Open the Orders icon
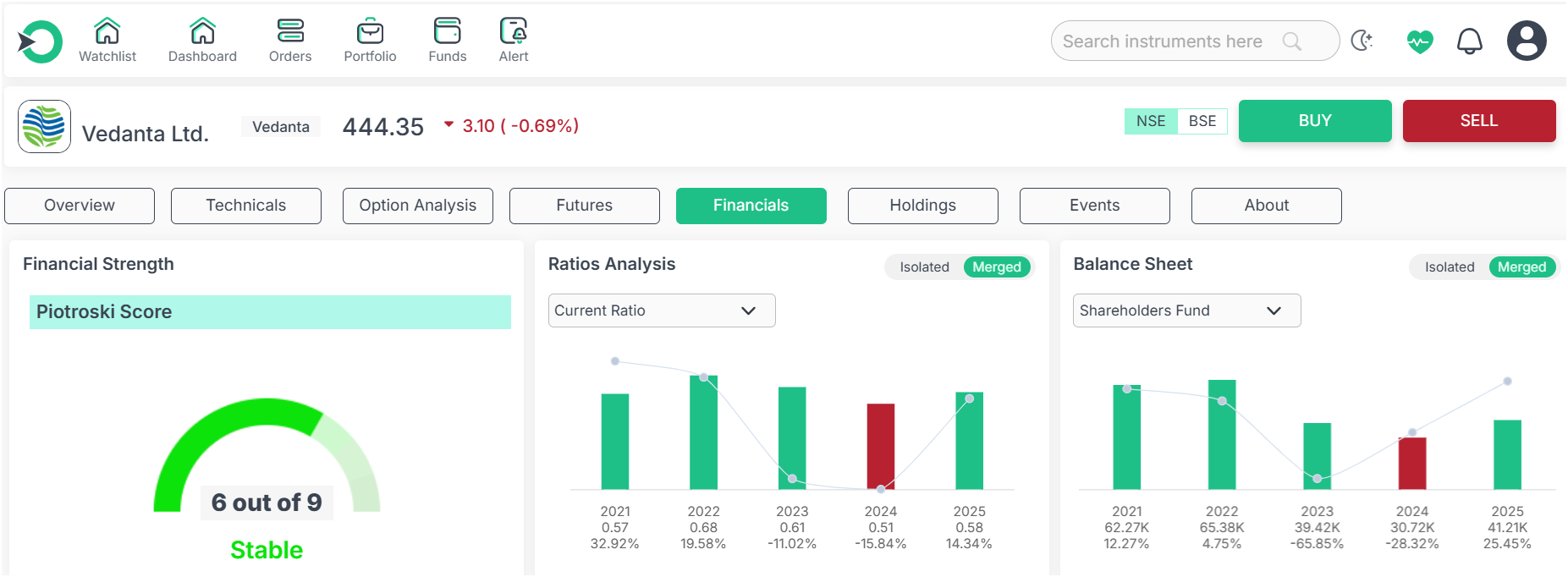Screen dimensions: 1568x577 click(x=290, y=31)
